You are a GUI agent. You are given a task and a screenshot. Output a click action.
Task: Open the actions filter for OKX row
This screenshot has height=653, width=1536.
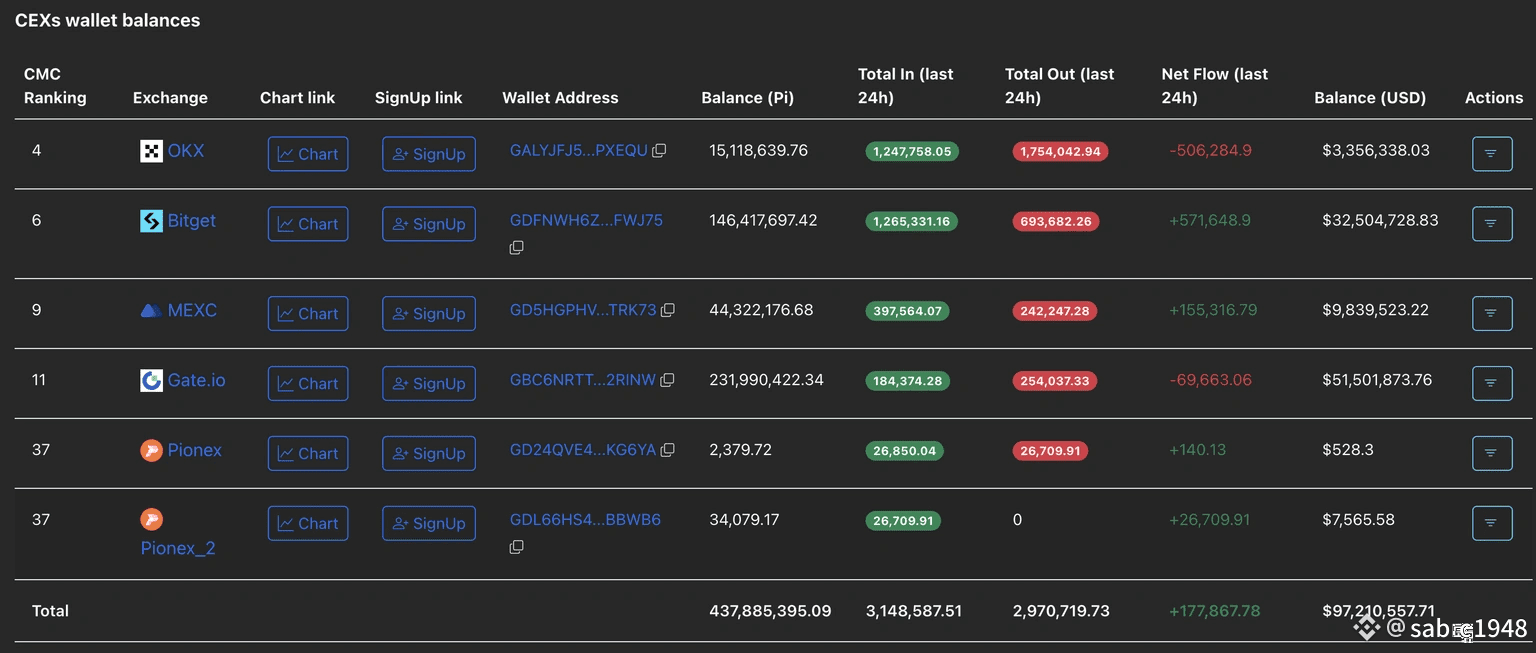point(1491,154)
